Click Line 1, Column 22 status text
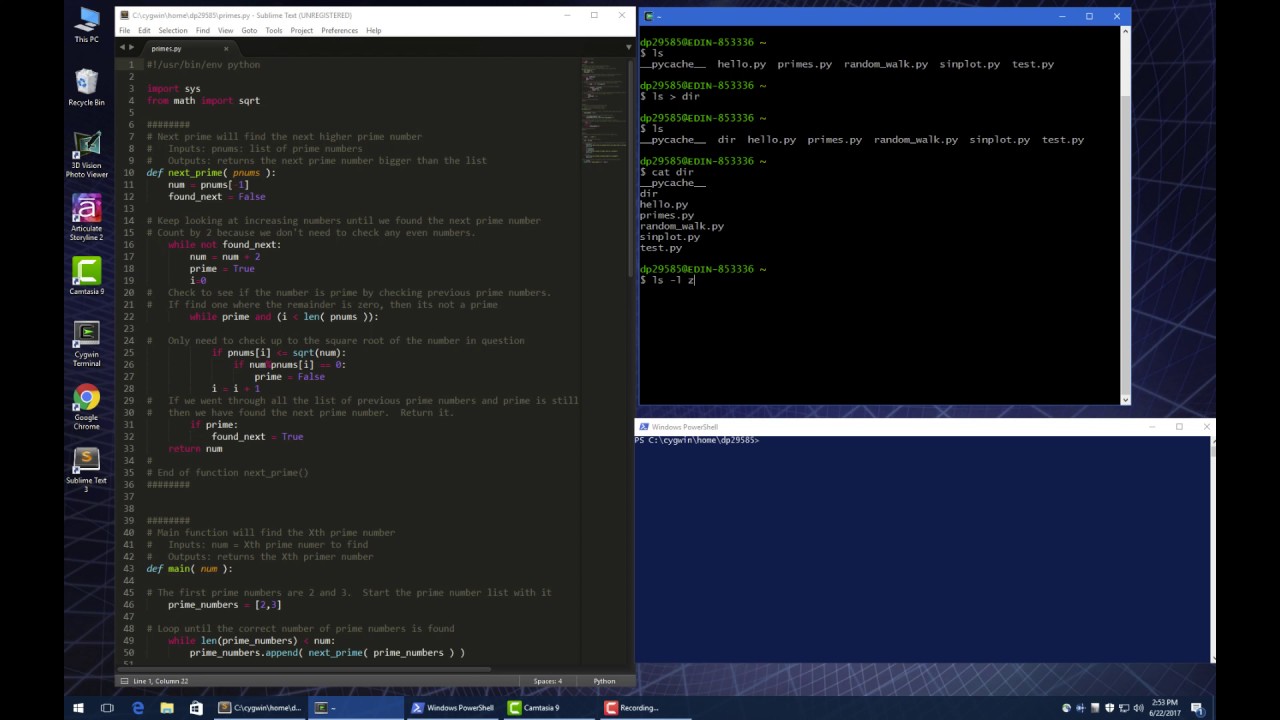 pos(161,681)
